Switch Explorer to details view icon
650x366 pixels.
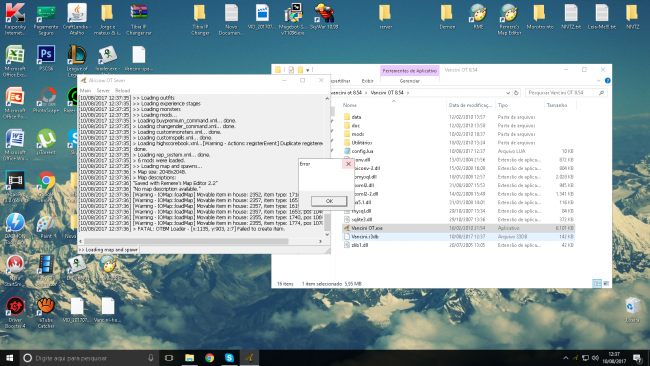click(x=597, y=284)
